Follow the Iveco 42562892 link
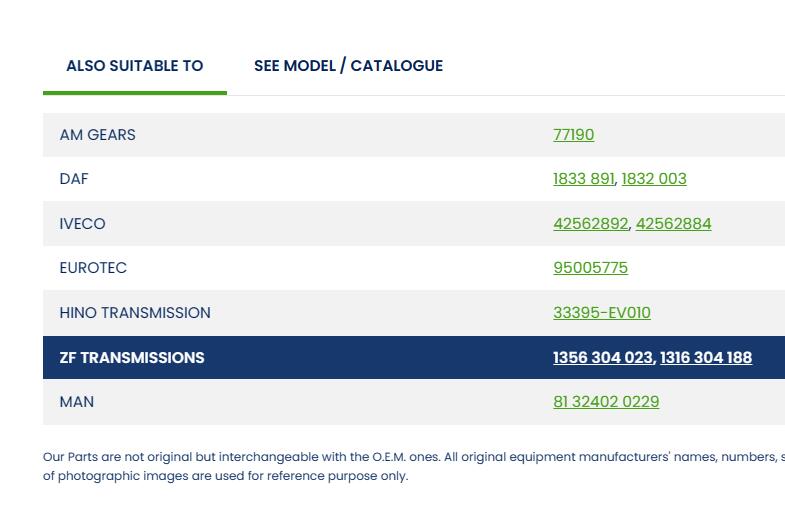Image resolution: width=785 pixels, height=509 pixels. point(590,224)
